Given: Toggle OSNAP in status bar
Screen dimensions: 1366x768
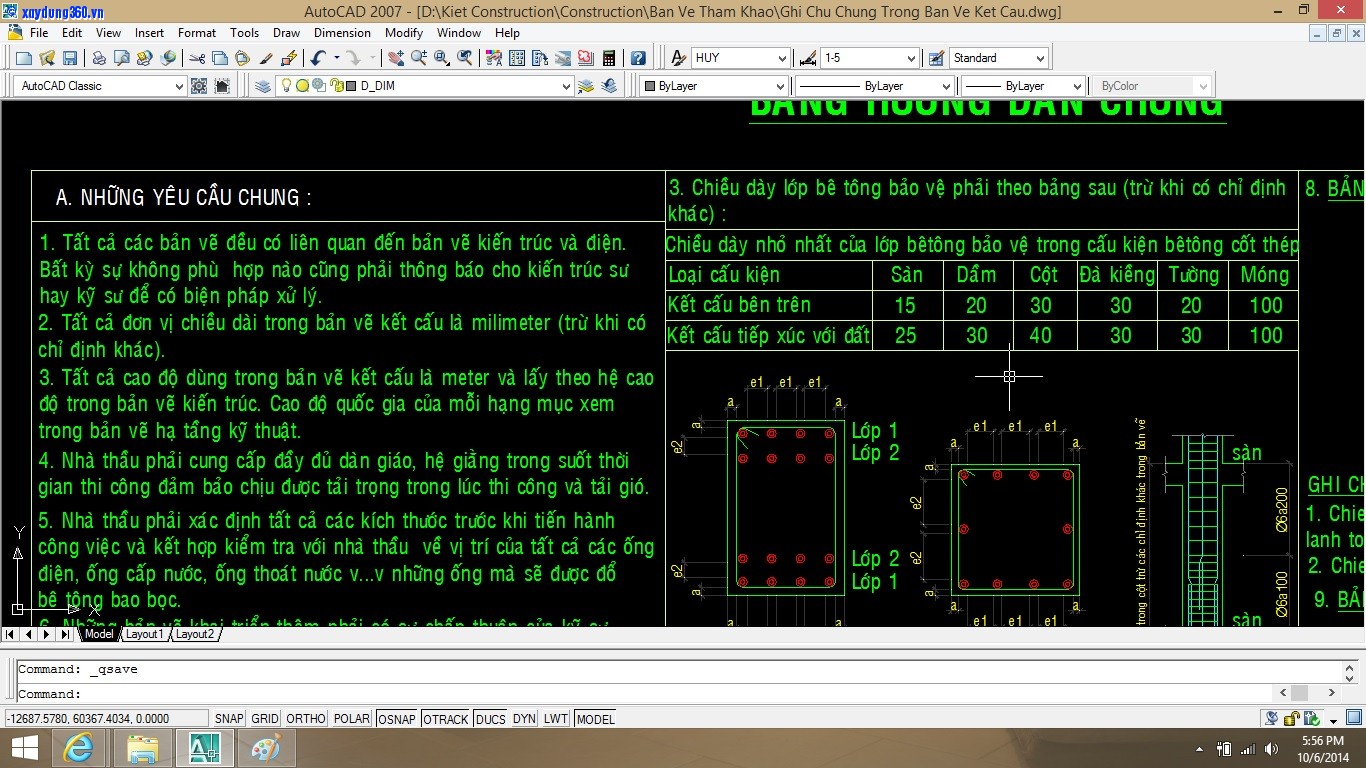Looking at the screenshot, I should 397,718.
